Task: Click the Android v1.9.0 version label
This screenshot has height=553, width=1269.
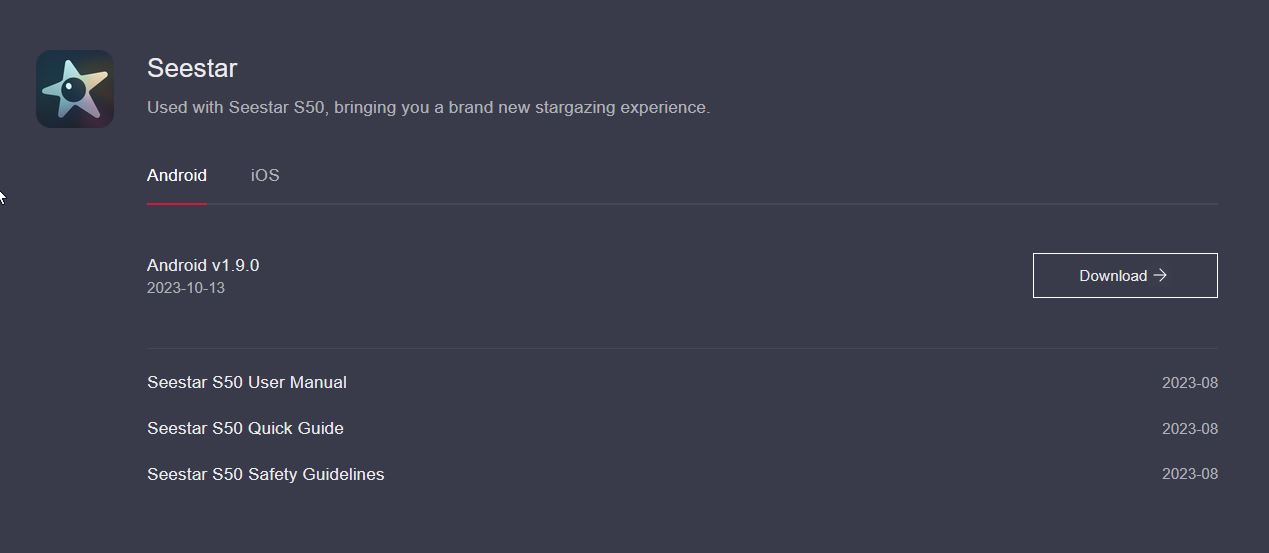Action: pyautogui.click(x=203, y=265)
